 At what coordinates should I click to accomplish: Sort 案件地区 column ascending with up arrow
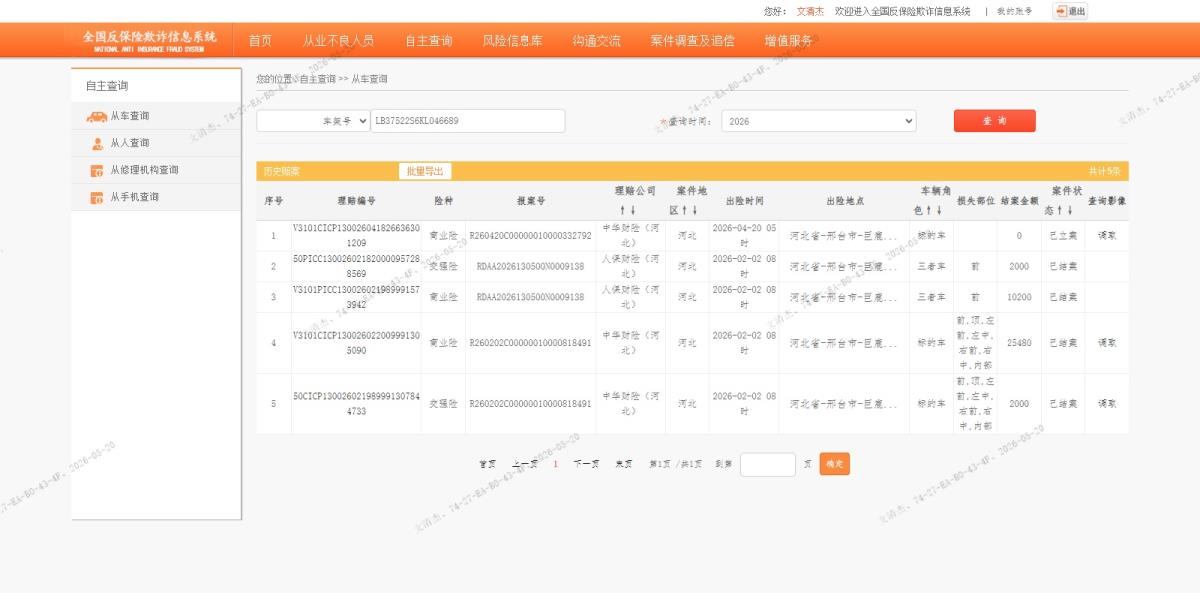[x=684, y=210]
